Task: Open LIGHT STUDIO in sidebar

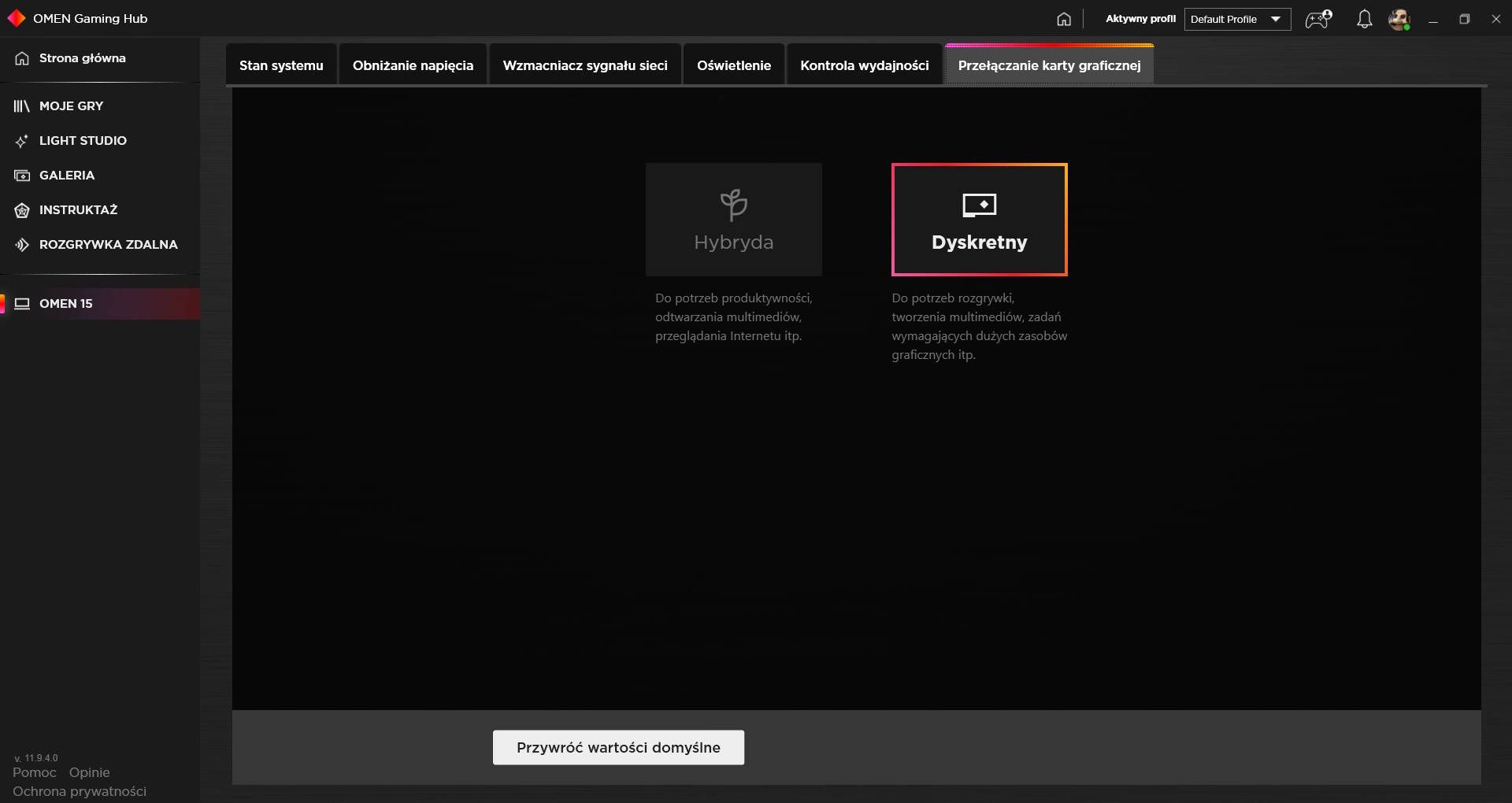Action: [100, 141]
